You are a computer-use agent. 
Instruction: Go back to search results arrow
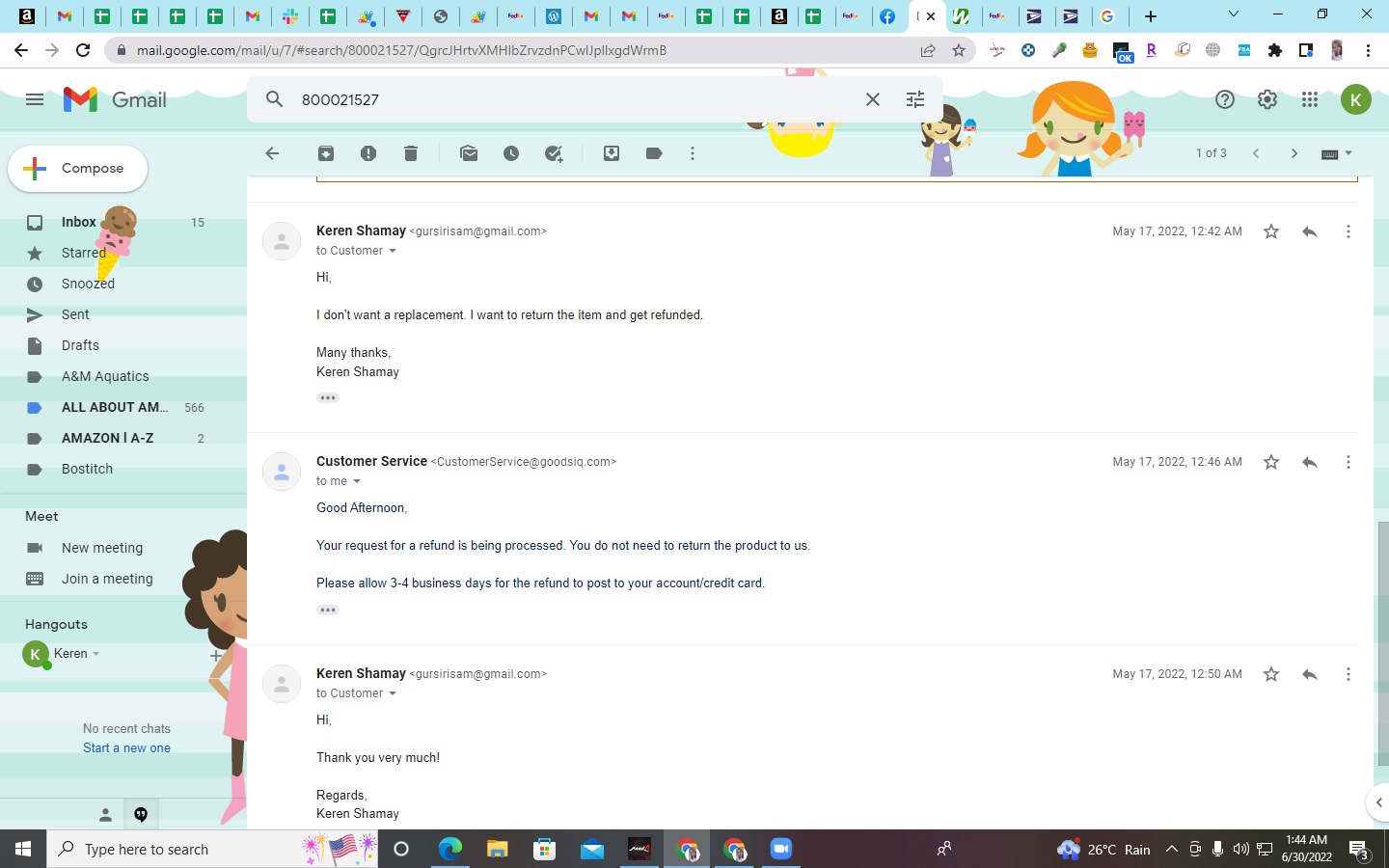(x=272, y=153)
